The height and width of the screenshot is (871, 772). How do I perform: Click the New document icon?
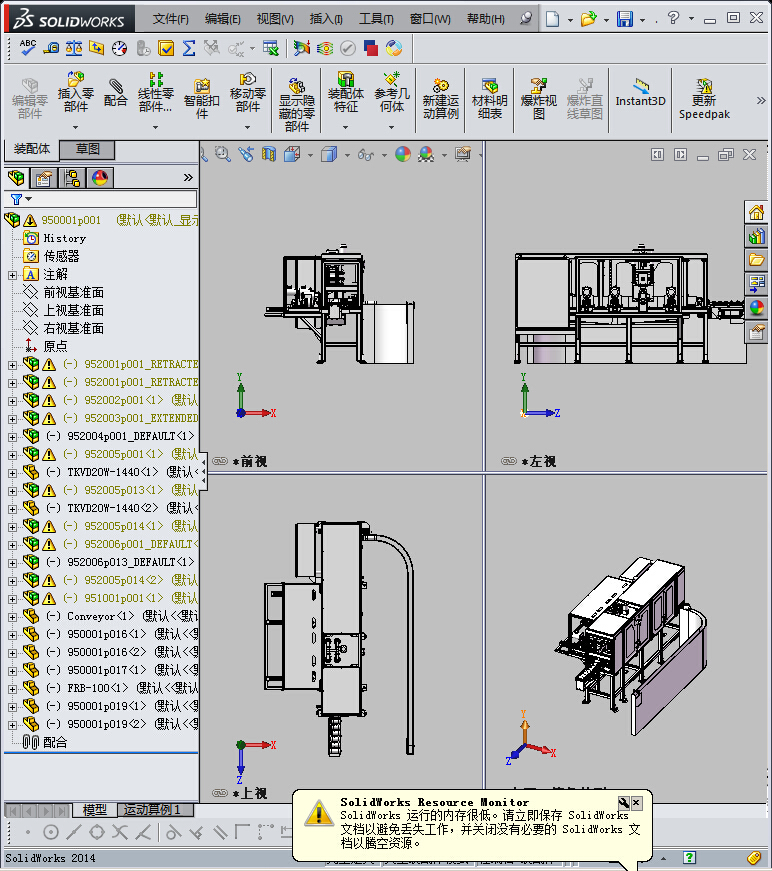[x=552, y=19]
